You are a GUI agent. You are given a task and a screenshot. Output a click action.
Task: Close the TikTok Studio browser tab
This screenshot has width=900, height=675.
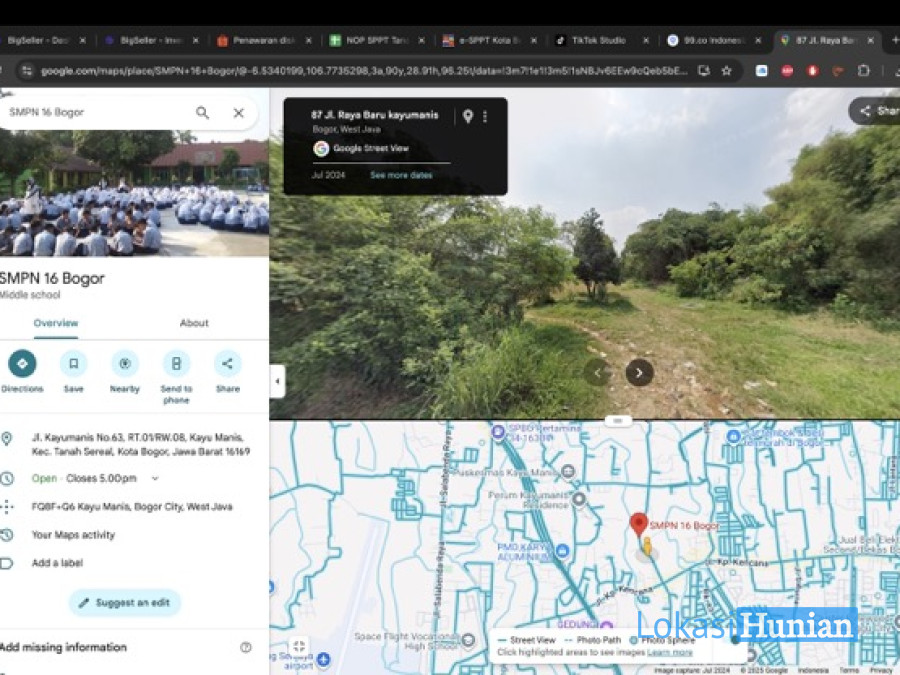click(x=646, y=40)
